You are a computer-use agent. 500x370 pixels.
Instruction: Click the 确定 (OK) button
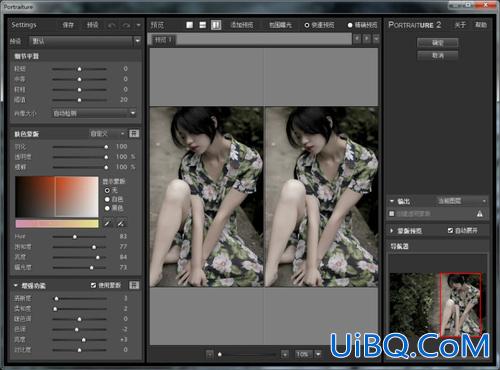click(x=438, y=43)
